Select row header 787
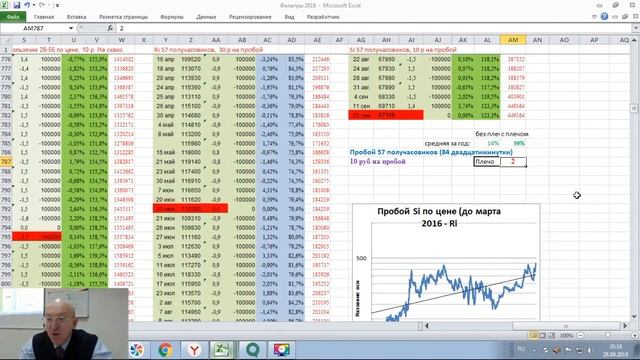 (x=6, y=162)
